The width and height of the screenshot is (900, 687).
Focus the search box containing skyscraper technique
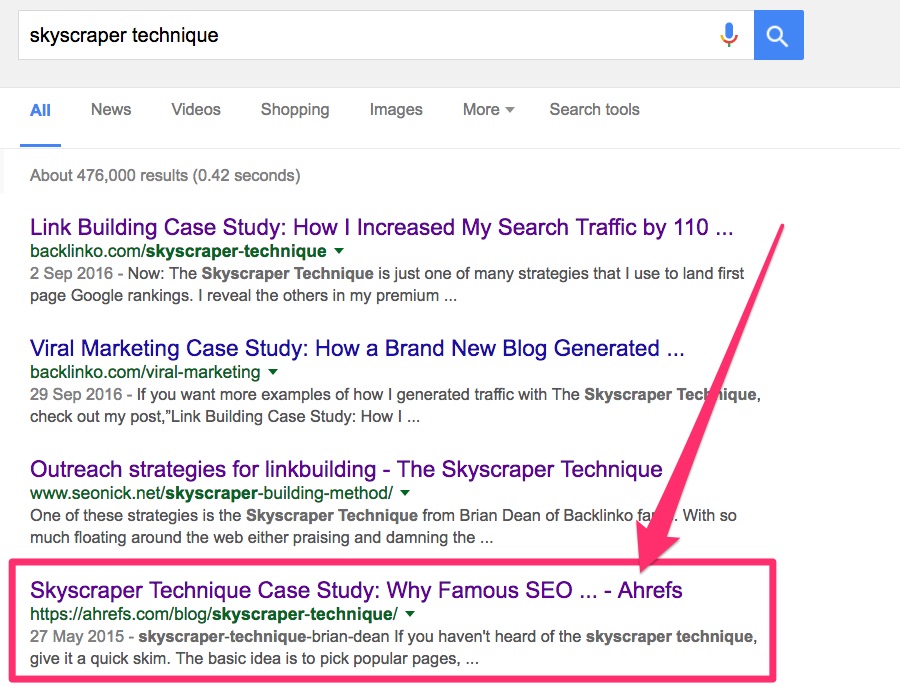(386, 35)
